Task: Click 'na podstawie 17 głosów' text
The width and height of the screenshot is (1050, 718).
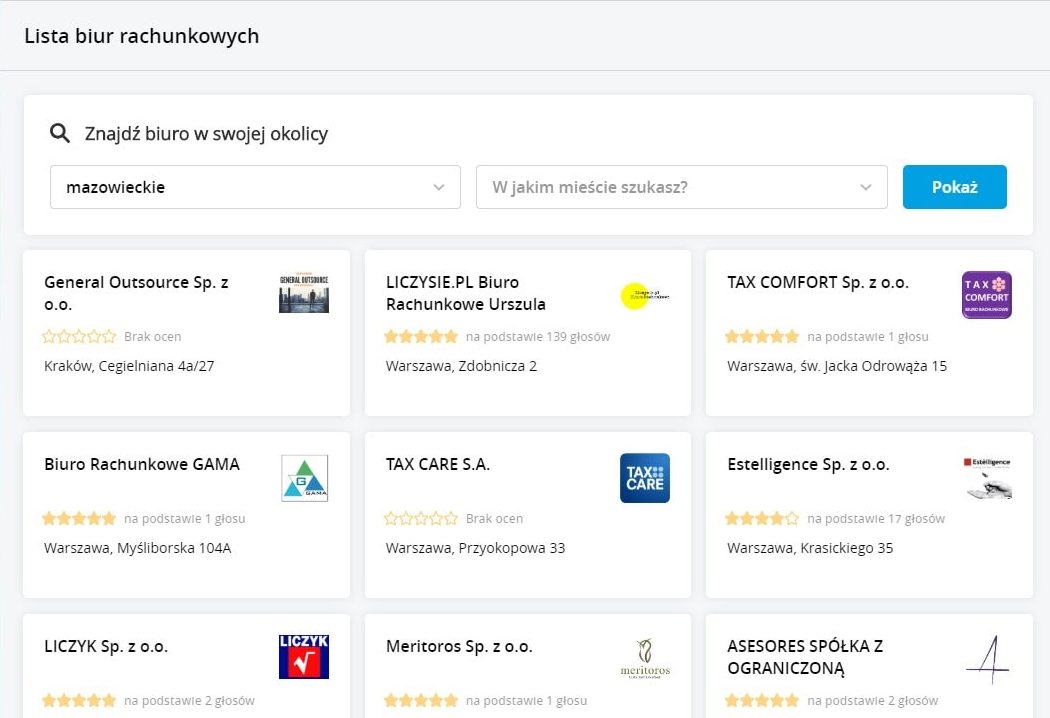Action: click(x=876, y=519)
